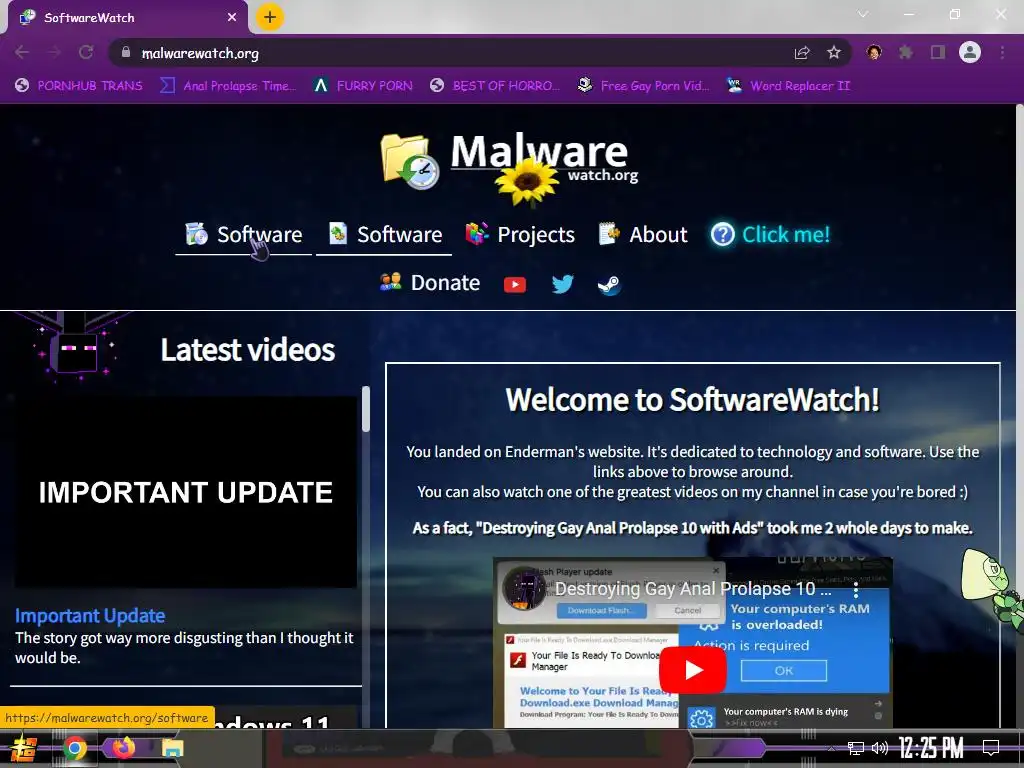The height and width of the screenshot is (768, 1024).
Task: Reload the page with the refresh icon
Action: point(86,52)
